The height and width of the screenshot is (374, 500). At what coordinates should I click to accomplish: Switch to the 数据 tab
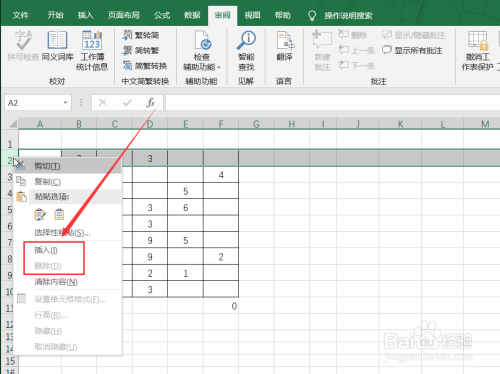click(x=192, y=15)
